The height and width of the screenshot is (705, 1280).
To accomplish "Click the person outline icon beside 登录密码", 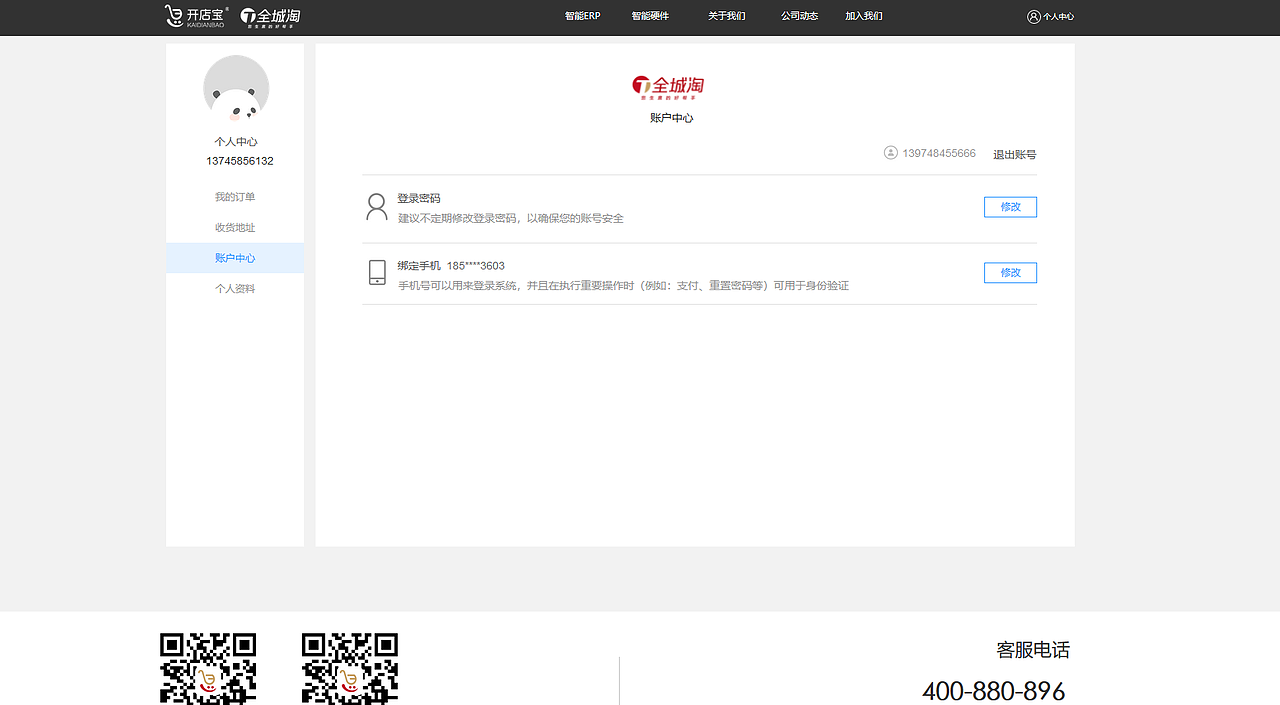I will pyautogui.click(x=377, y=206).
